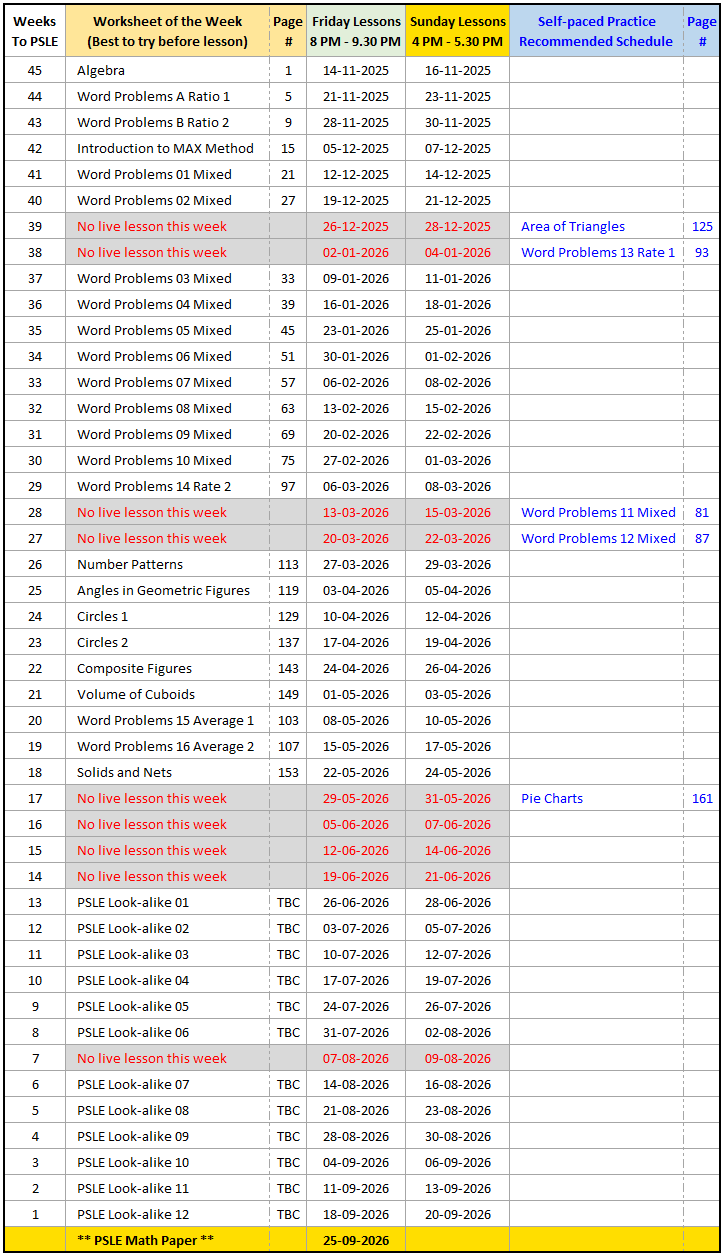Click the Algebra worksheet cell
The height and width of the screenshot is (1255, 723).
tap(101, 71)
